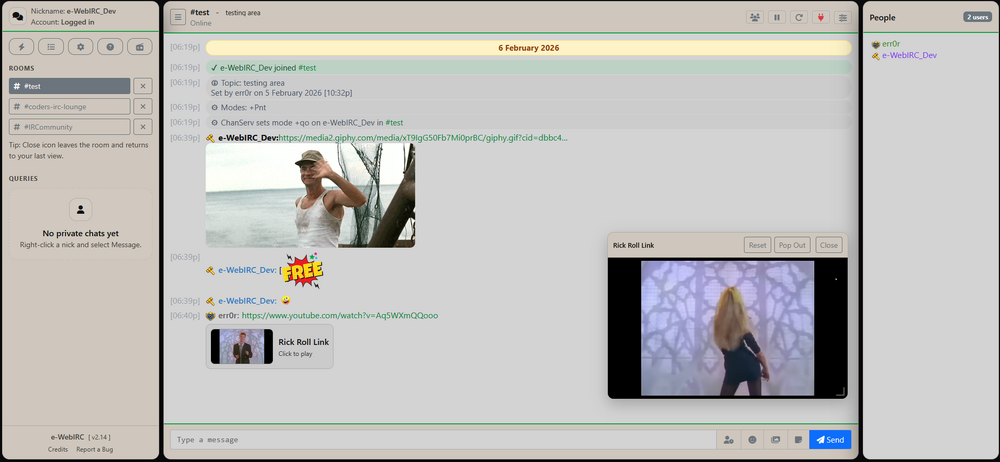Click the FREE sticker image
The width and height of the screenshot is (1000, 462).
point(304,271)
